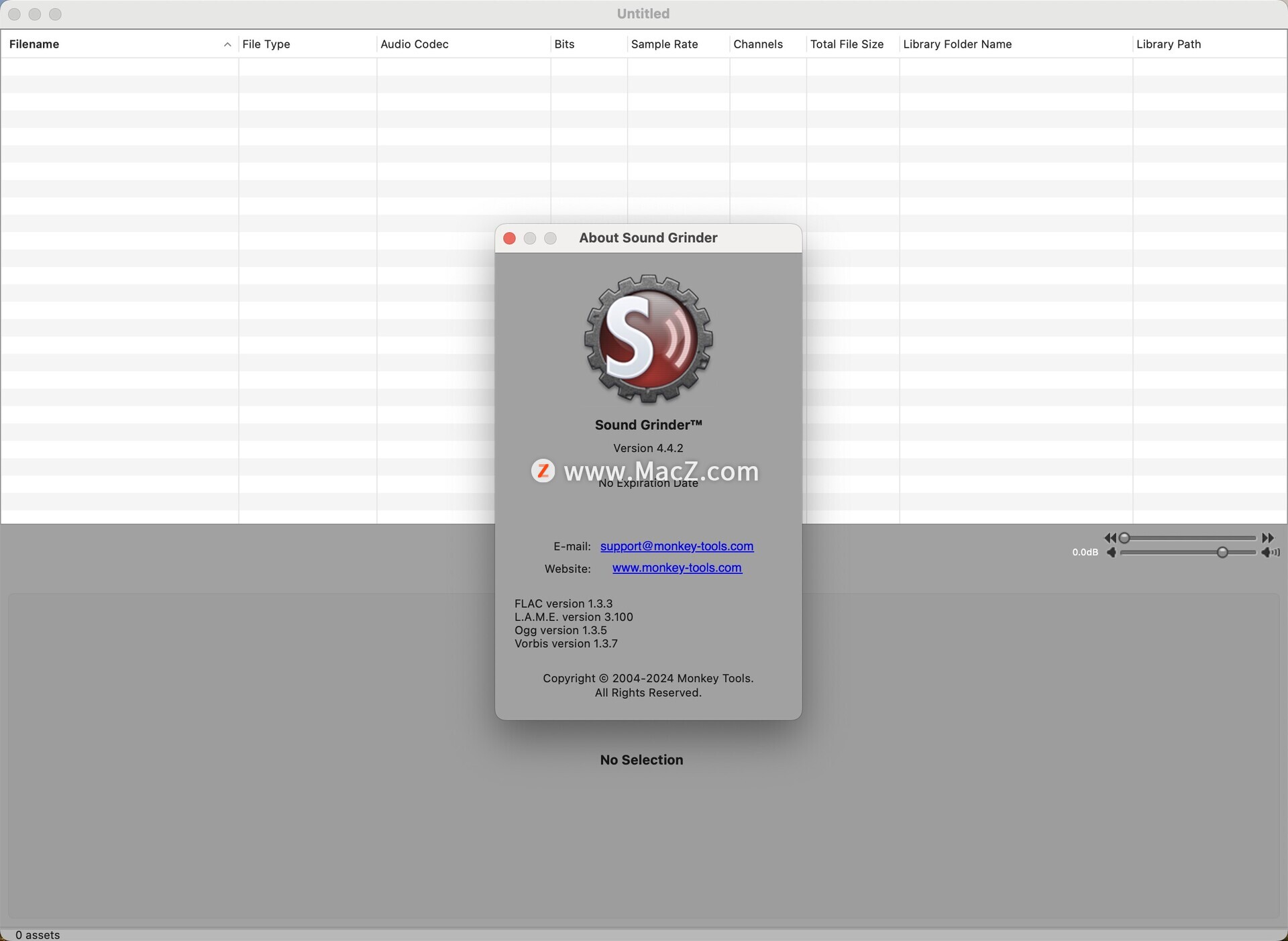The height and width of the screenshot is (941, 1288).
Task: Click the 'Untitled' main window title
Action: pyautogui.click(x=643, y=13)
